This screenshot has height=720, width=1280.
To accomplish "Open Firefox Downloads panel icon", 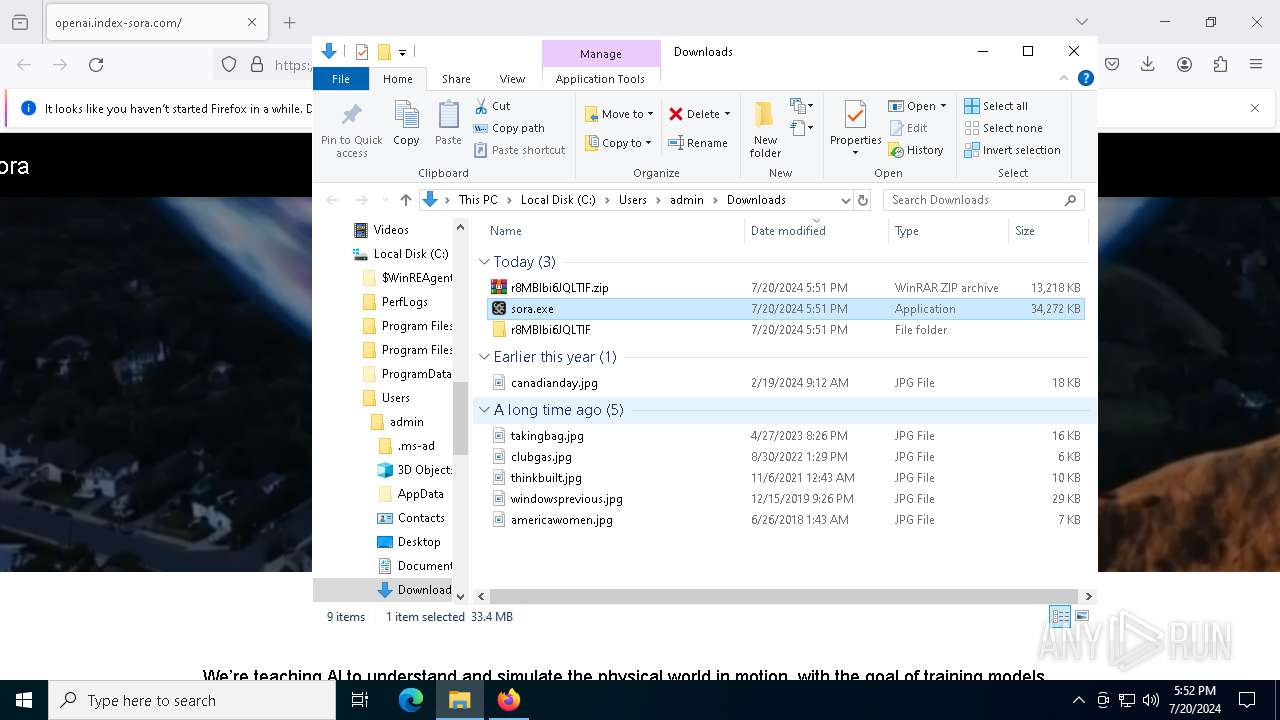I will [1148, 65].
